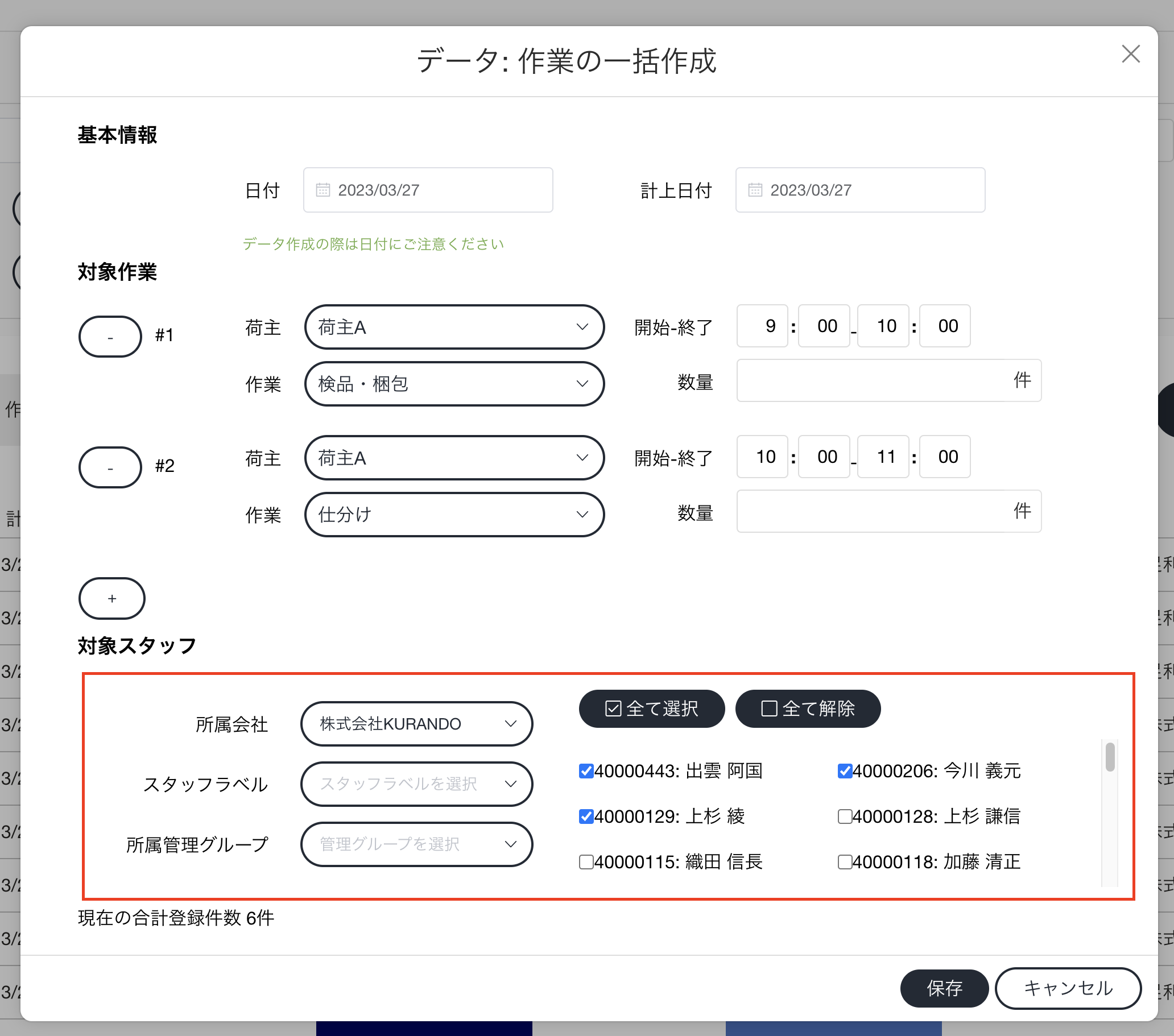Click the 保存 save button

pos(944,988)
